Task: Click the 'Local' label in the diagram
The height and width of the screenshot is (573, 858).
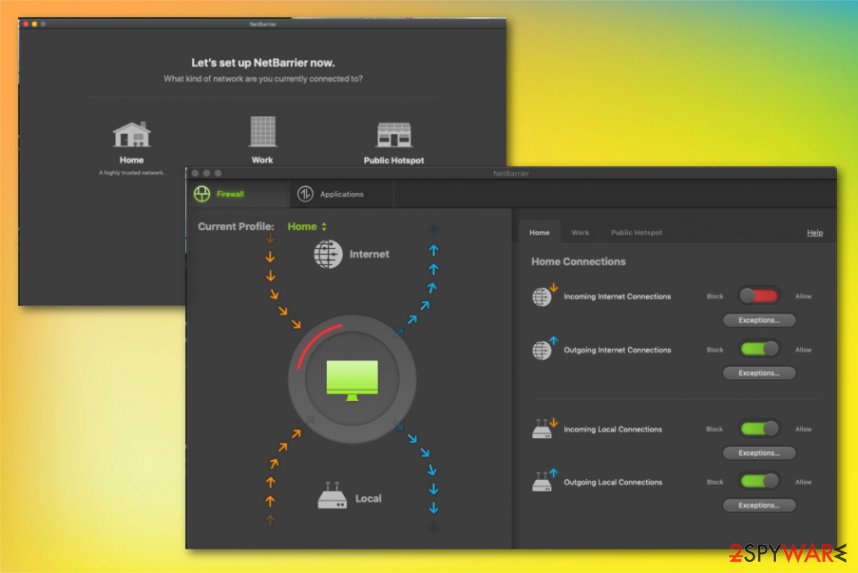Action: pos(368,499)
